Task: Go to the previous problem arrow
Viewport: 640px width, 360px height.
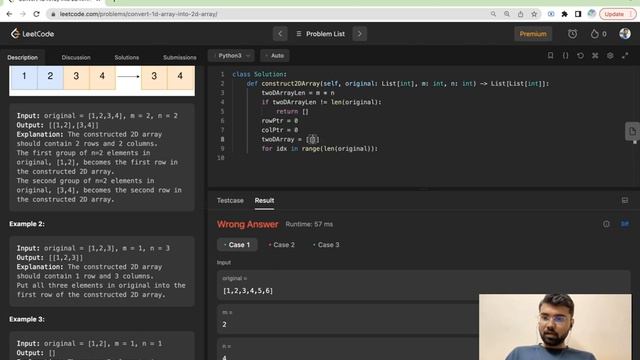Action: 280,34
